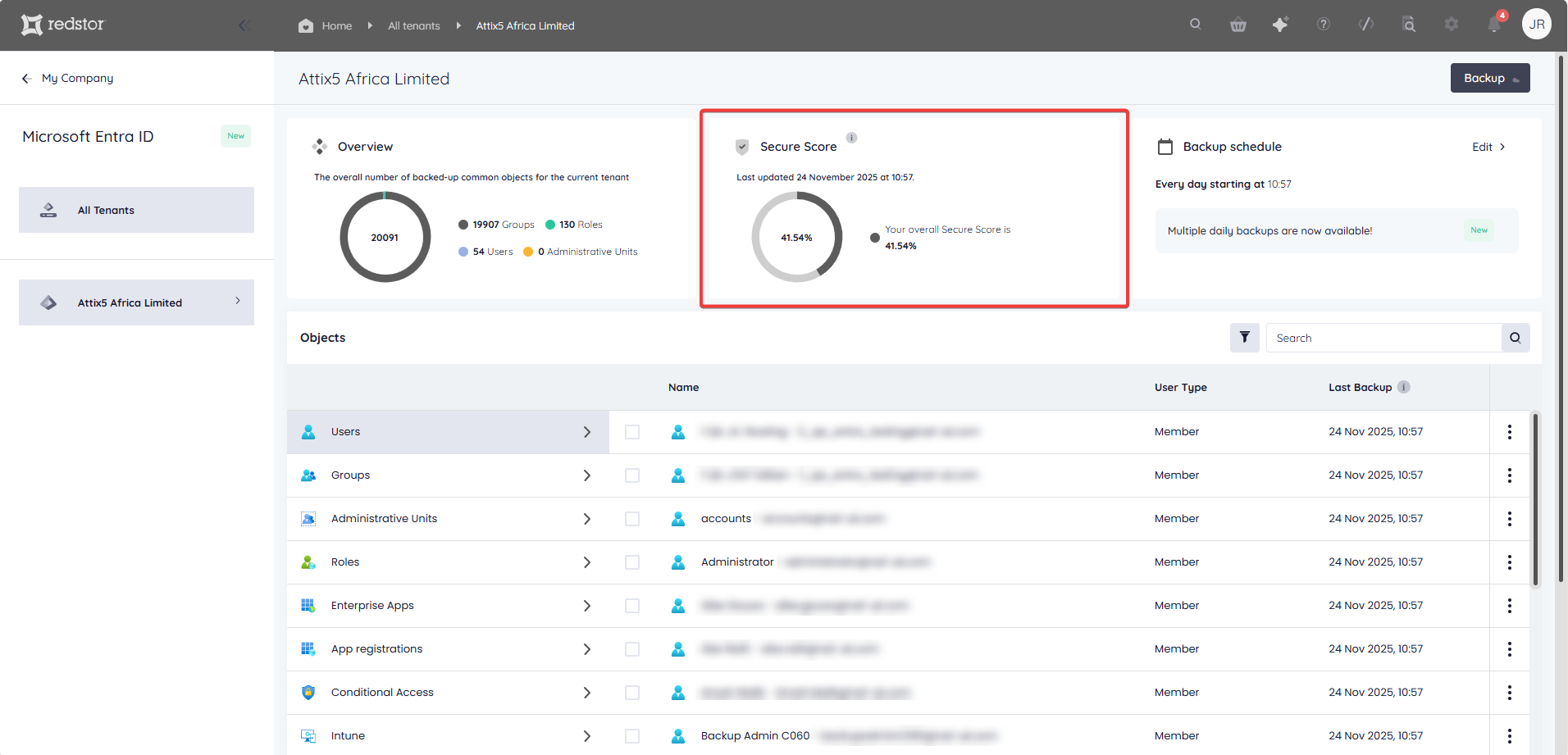Screen dimensions: 1568x755
Task: Tick checkbox in first user row
Action: tap(632, 432)
